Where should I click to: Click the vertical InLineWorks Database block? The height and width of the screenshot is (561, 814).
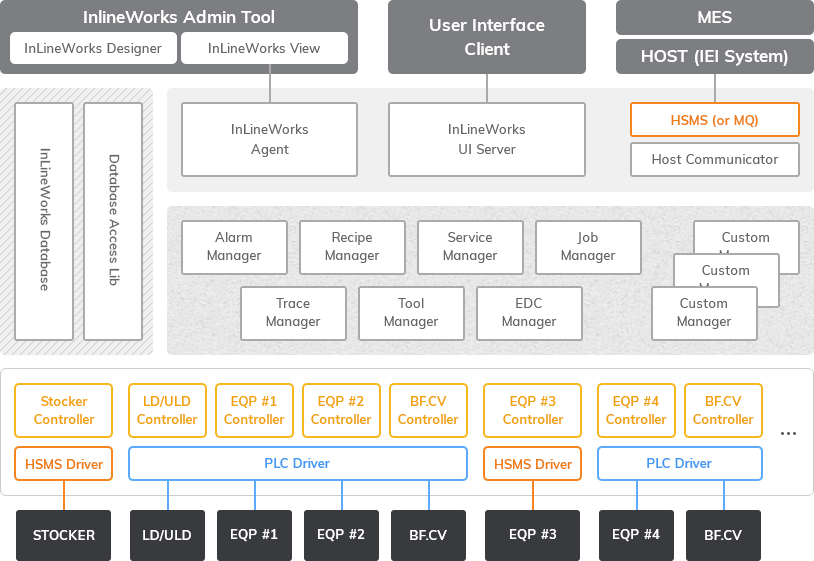click(44, 221)
